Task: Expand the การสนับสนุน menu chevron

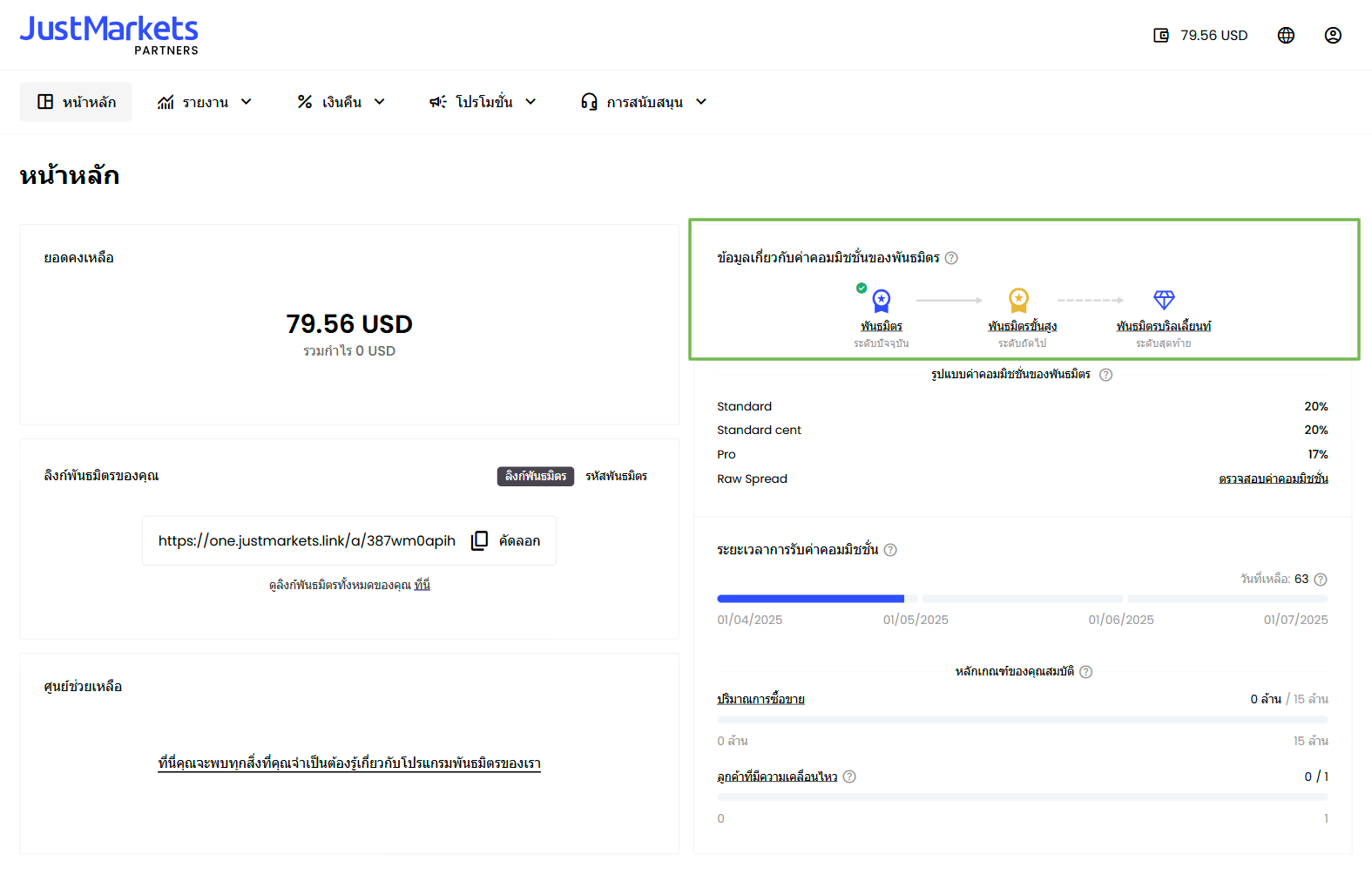Action: [x=701, y=102]
